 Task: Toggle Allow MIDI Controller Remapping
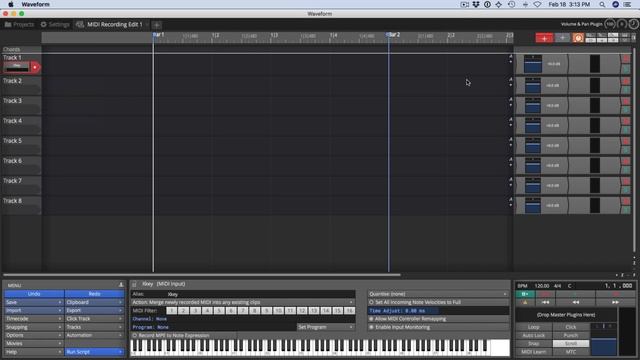point(438,319)
